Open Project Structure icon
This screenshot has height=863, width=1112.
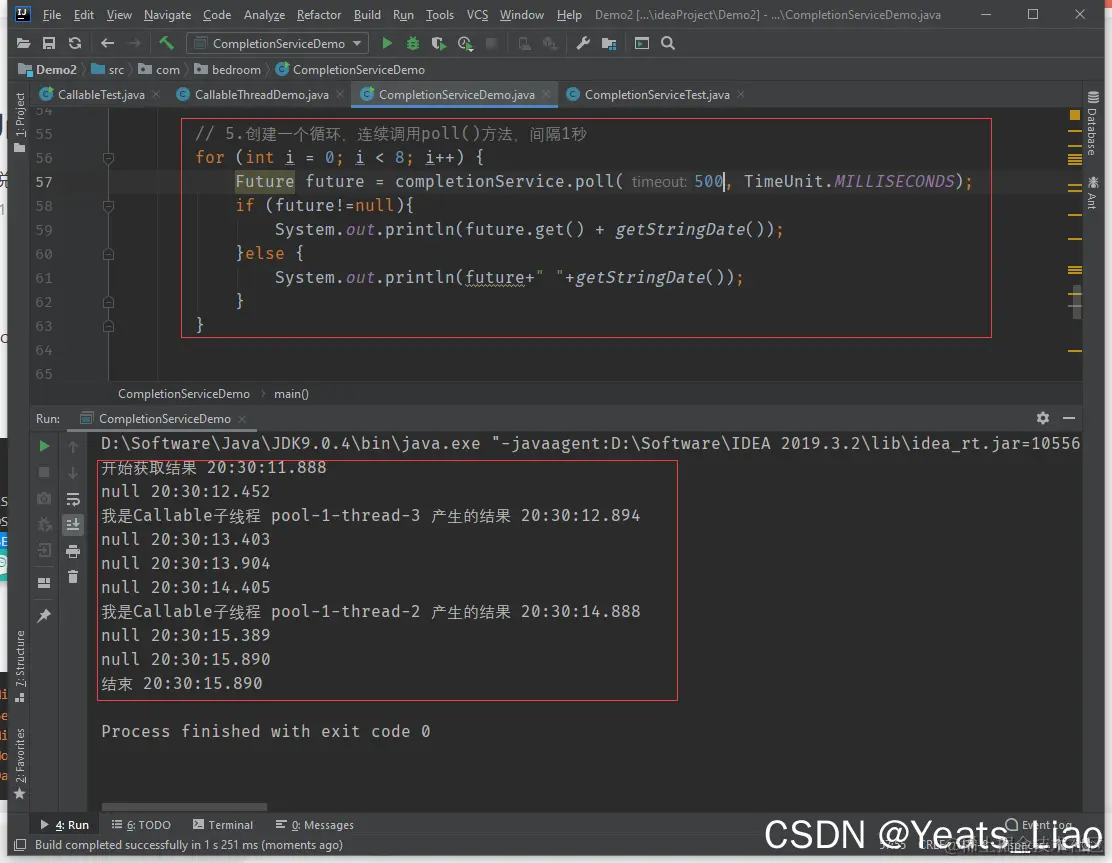click(x=608, y=43)
